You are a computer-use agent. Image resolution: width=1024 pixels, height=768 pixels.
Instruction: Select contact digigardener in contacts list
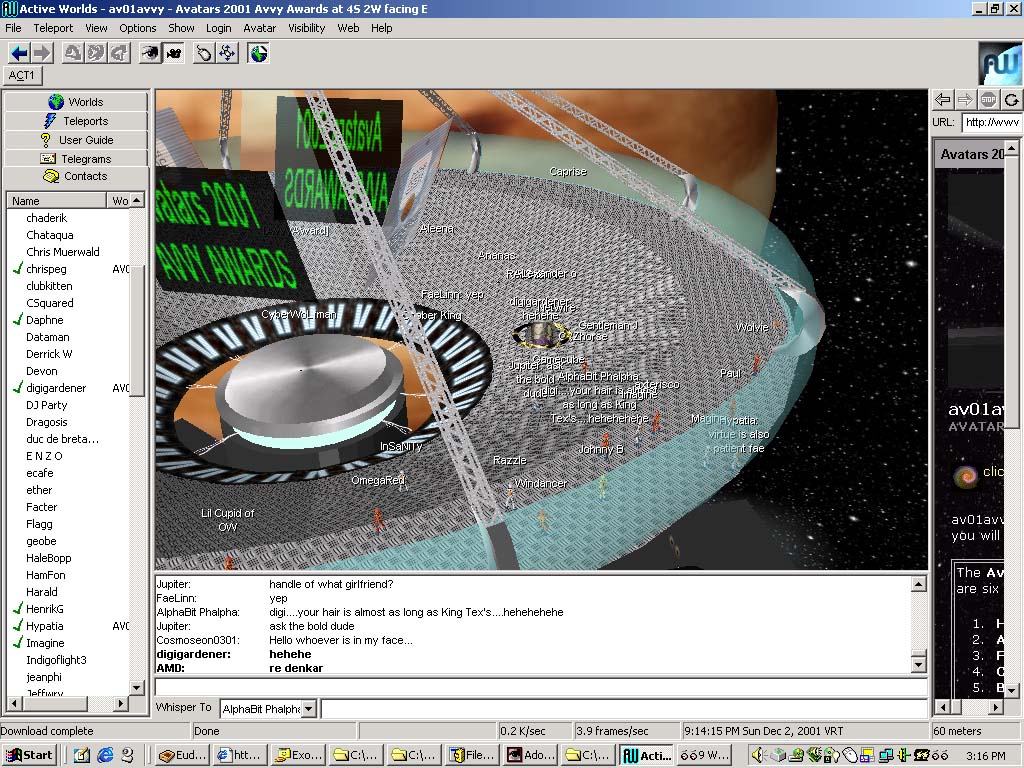56,388
